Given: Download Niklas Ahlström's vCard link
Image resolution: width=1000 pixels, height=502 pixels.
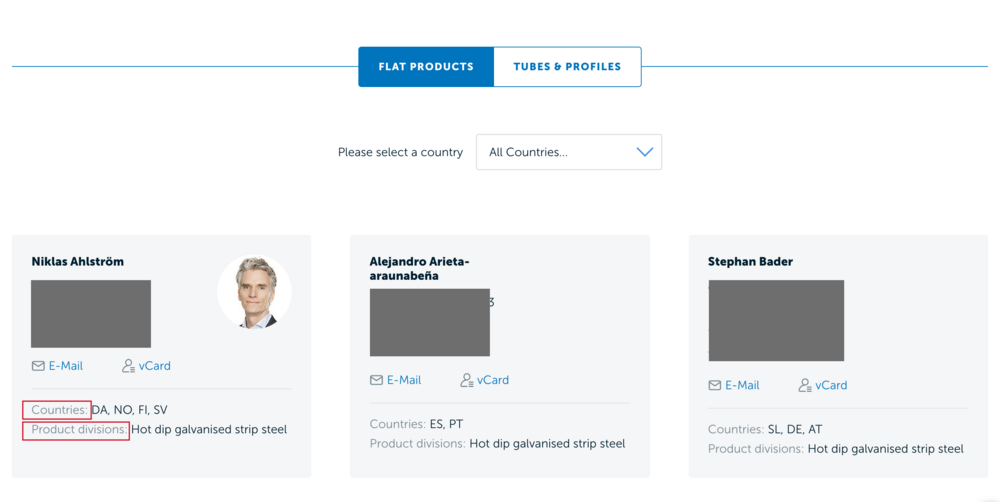Looking at the screenshot, I should 155,366.
